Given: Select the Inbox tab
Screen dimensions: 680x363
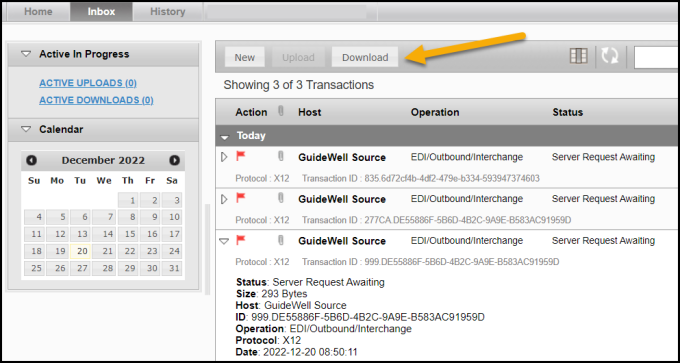Looking at the screenshot, I should pyautogui.click(x=101, y=12).
